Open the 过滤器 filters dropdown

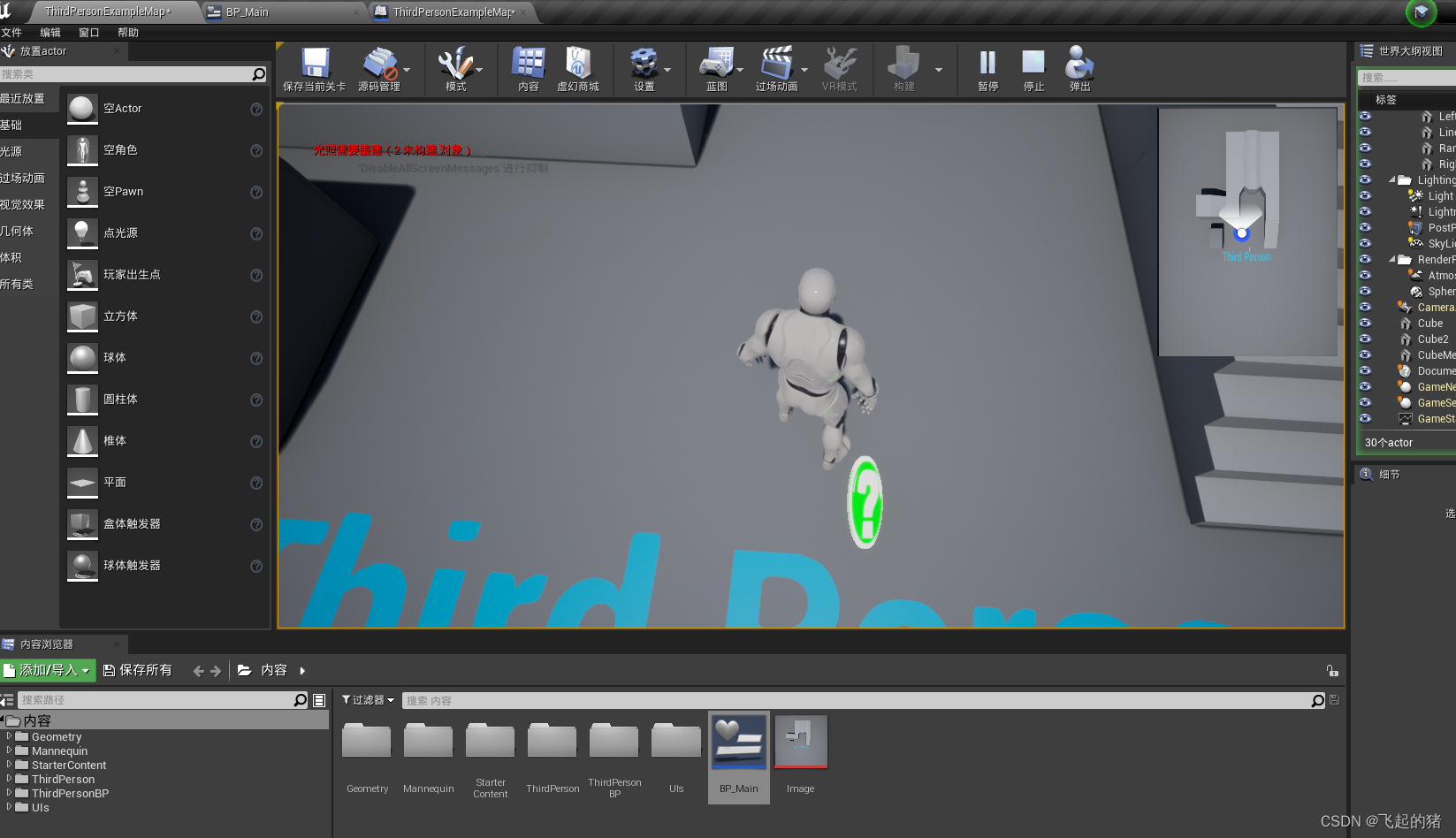[368, 700]
